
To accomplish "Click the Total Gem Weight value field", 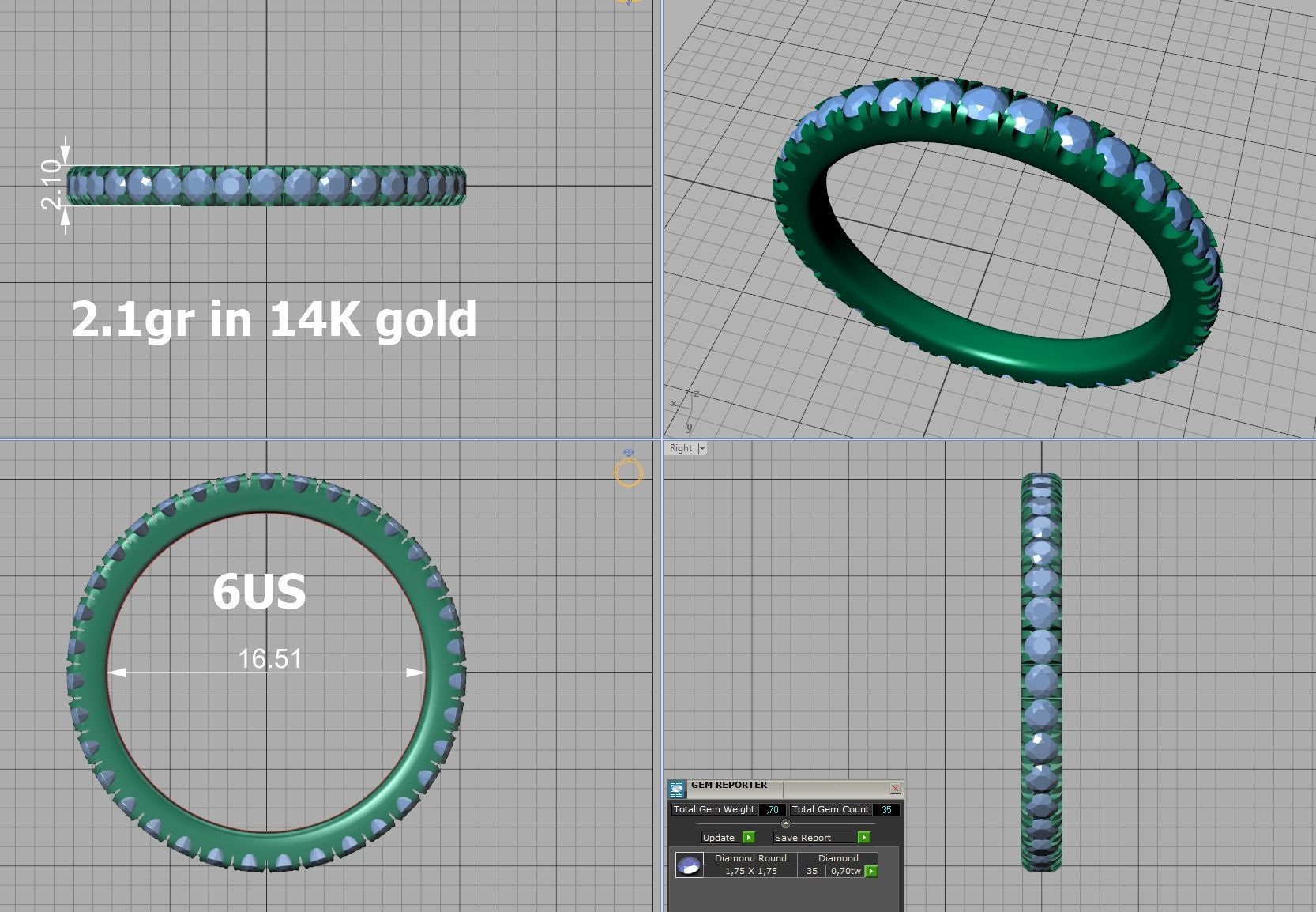I will 772,809.
